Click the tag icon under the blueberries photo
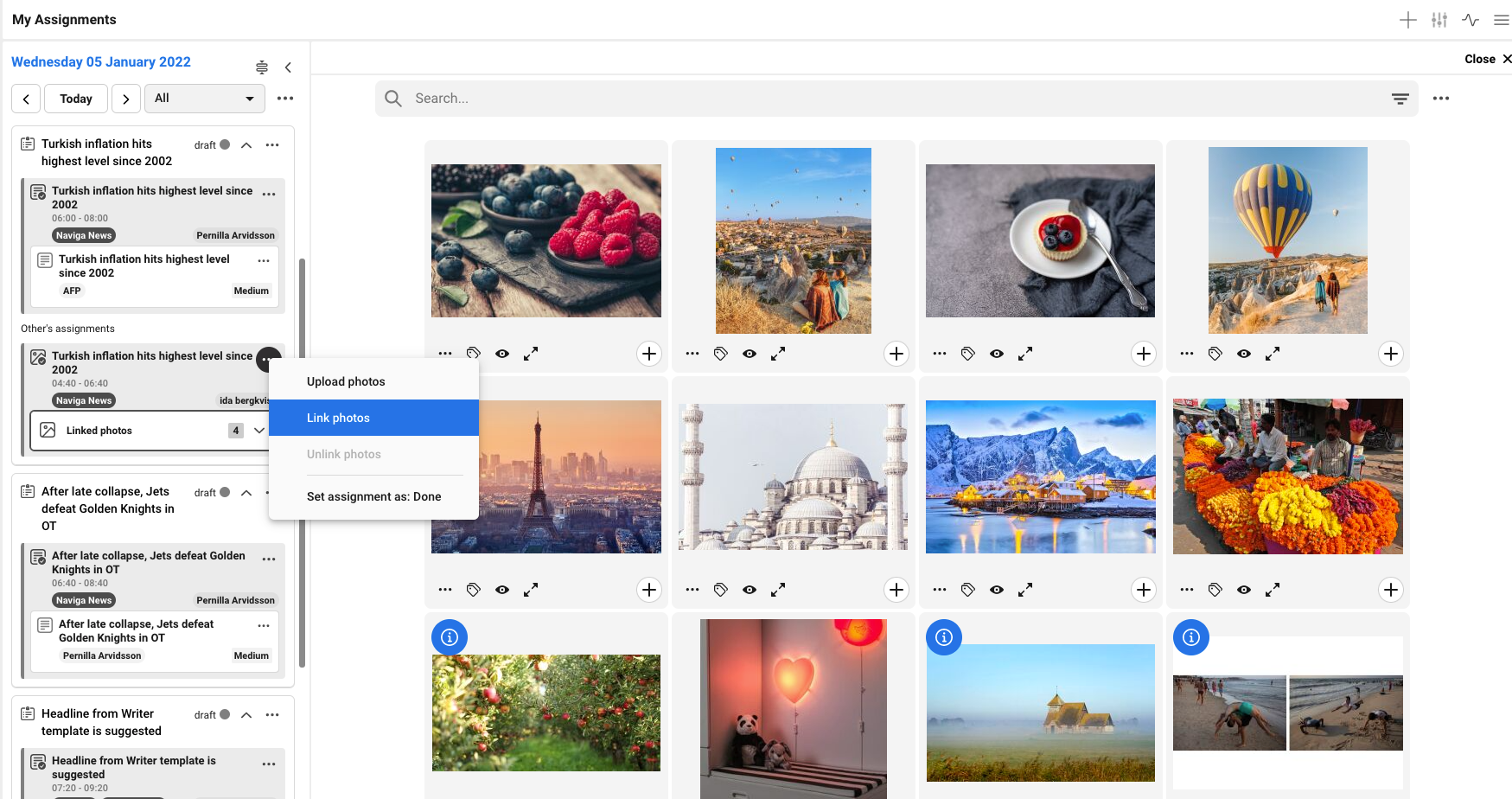 pos(473,354)
